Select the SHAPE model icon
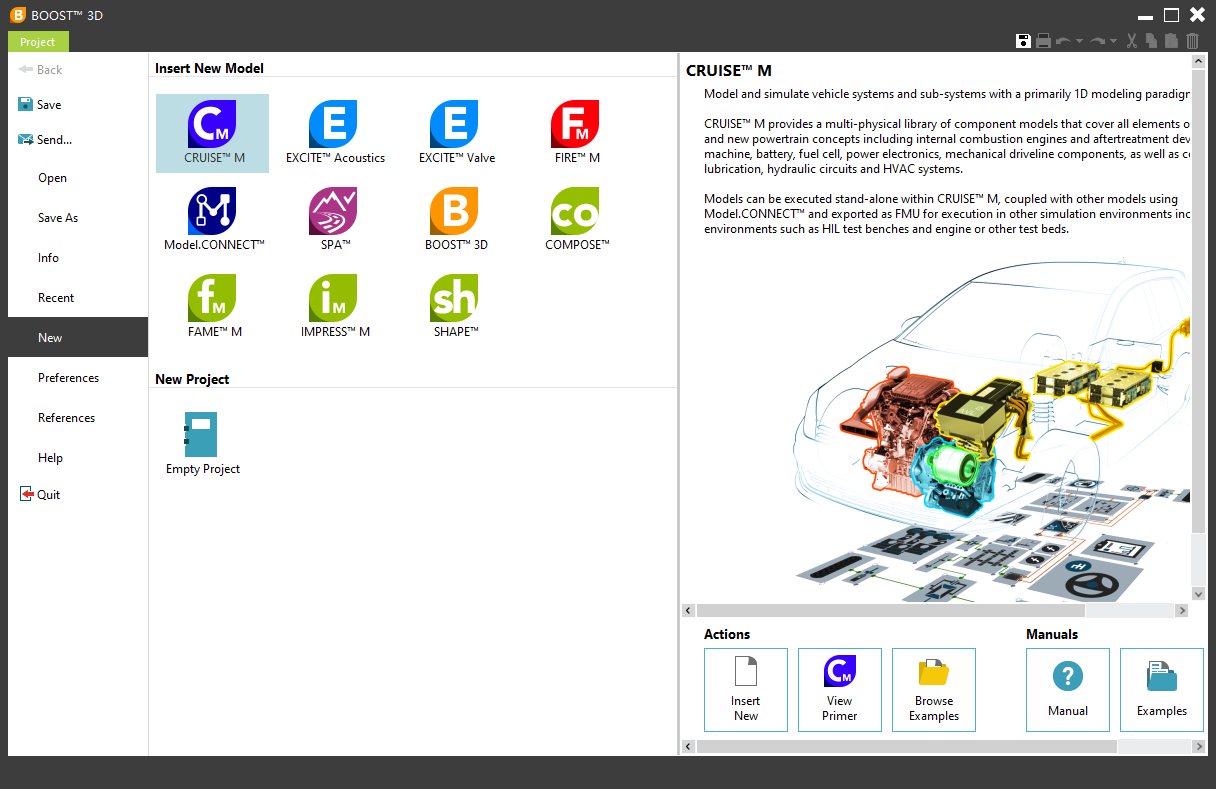This screenshot has height=789, width=1216. (x=455, y=298)
